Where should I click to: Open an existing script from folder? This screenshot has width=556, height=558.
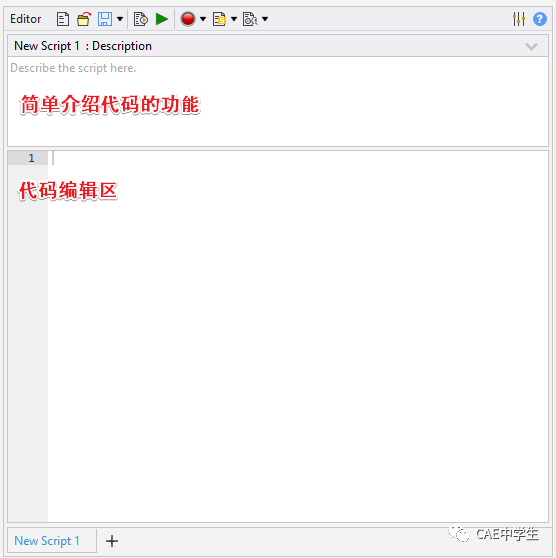(x=84, y=19)
